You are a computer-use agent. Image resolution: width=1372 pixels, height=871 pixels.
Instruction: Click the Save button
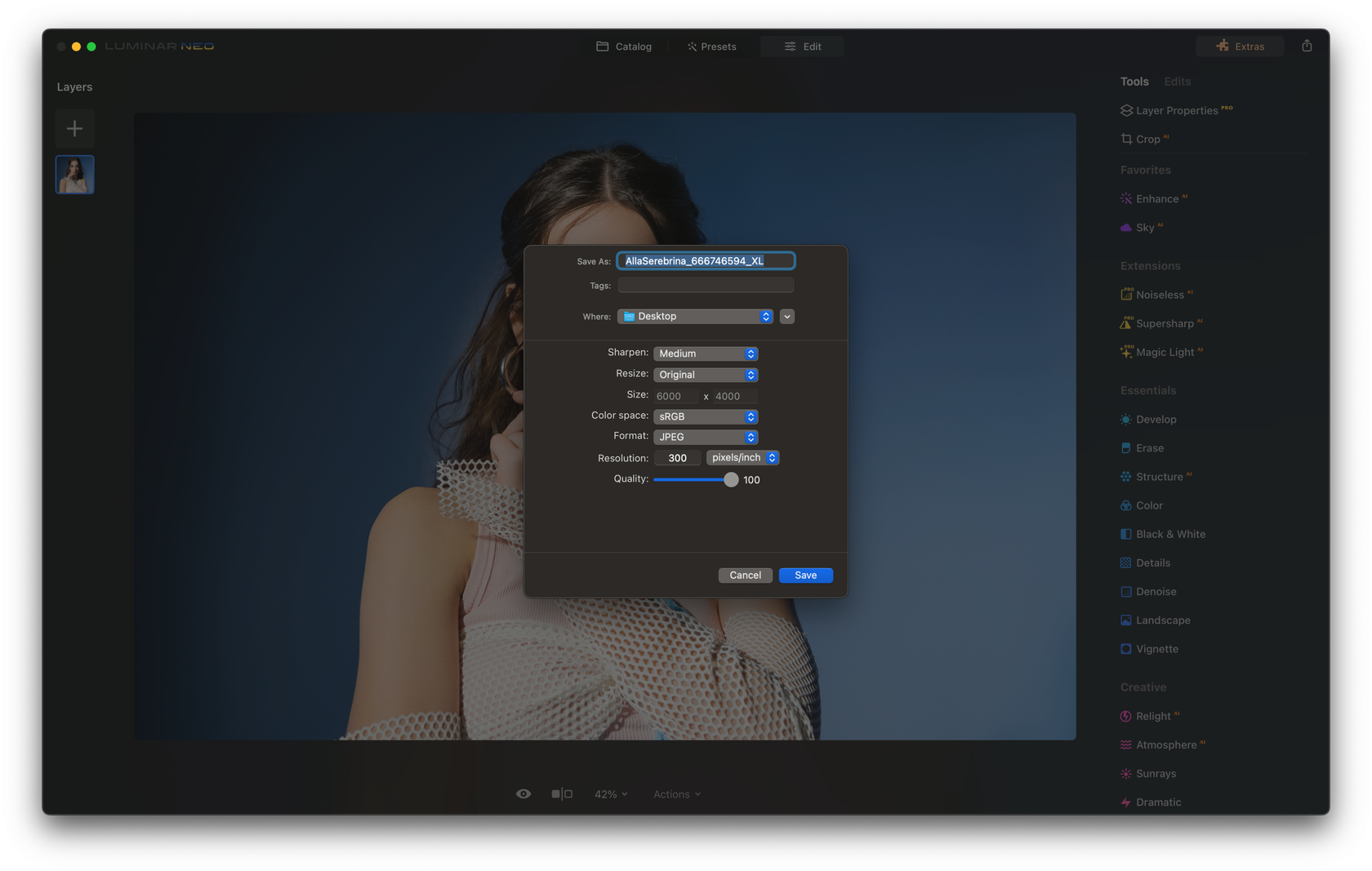[x=805, y=575]
